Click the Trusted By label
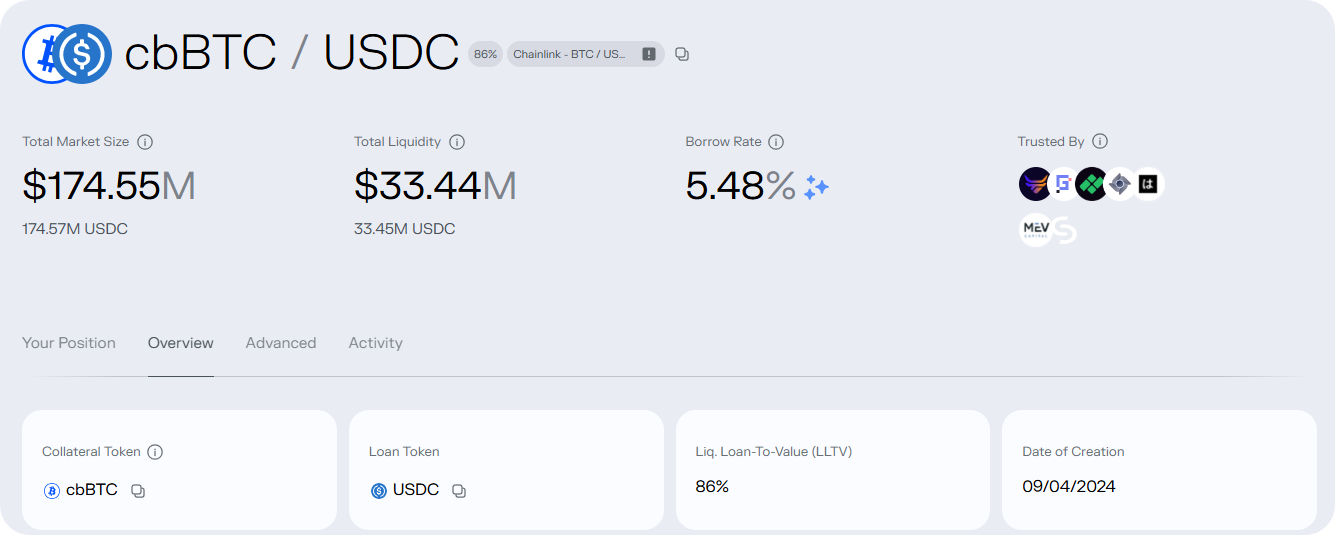This screenshot has height=535, width=1335. click(x=1051, y=142)
